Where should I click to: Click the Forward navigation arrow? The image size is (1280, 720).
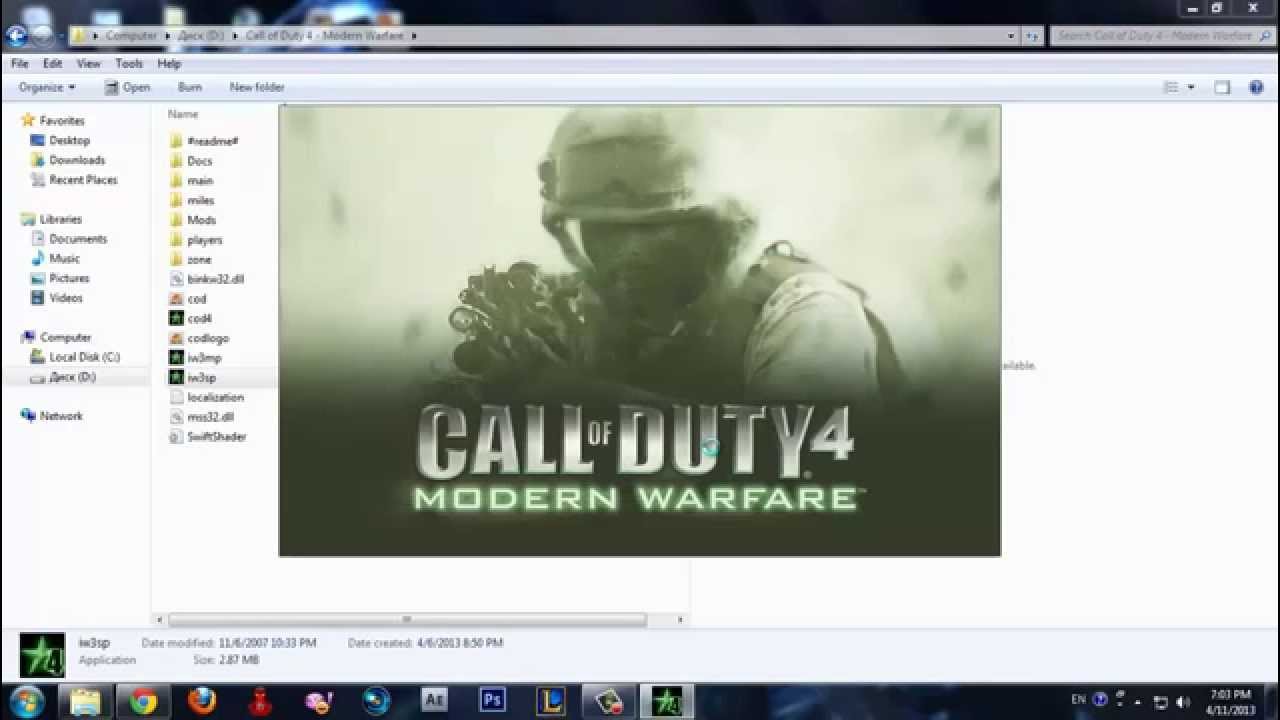tap(42, 36)
